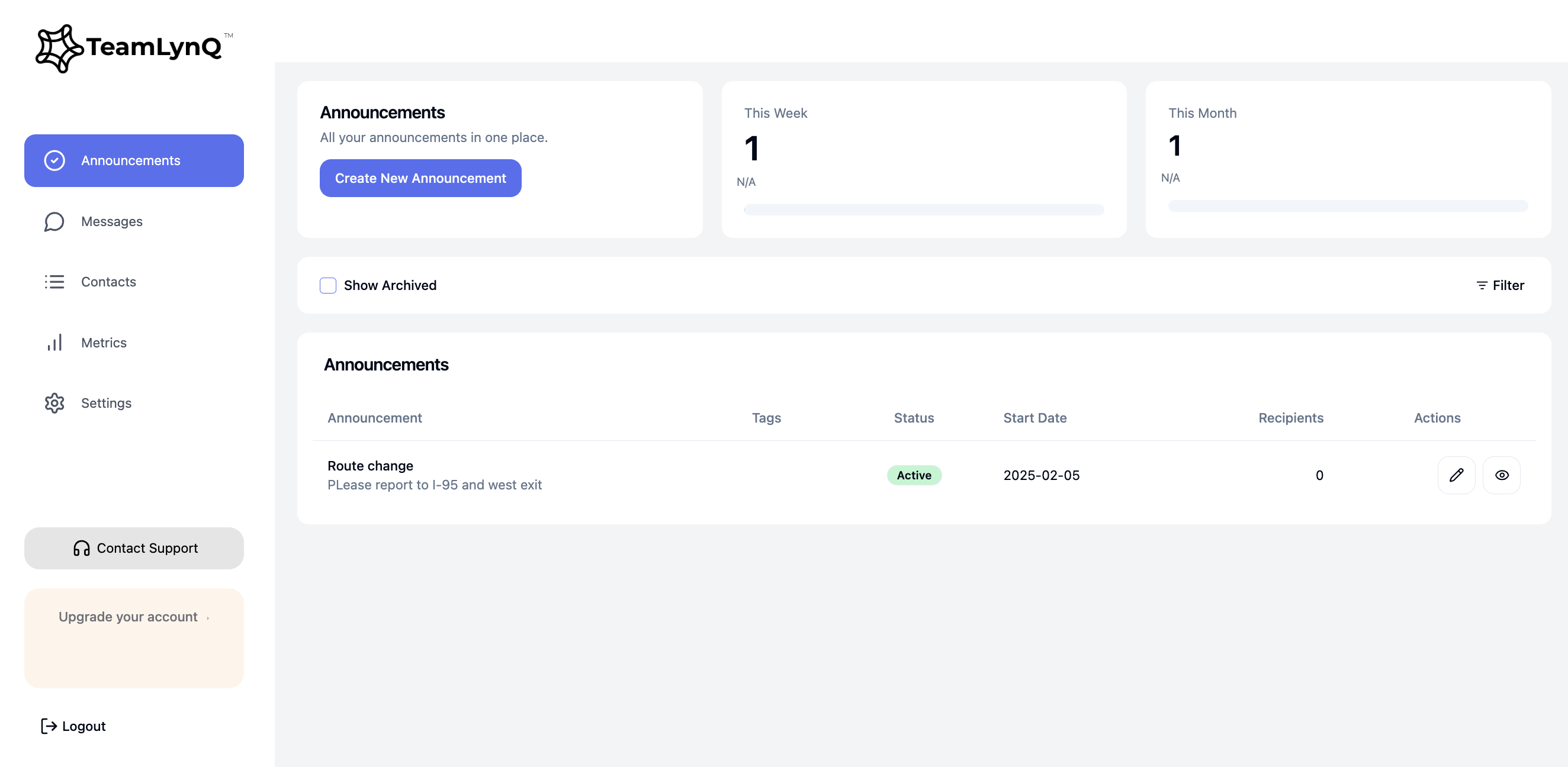The width and height of the screenshot is (1568, 767).
Task: Click the Messages speech bubble icon
Action: (x=54, y=221)
